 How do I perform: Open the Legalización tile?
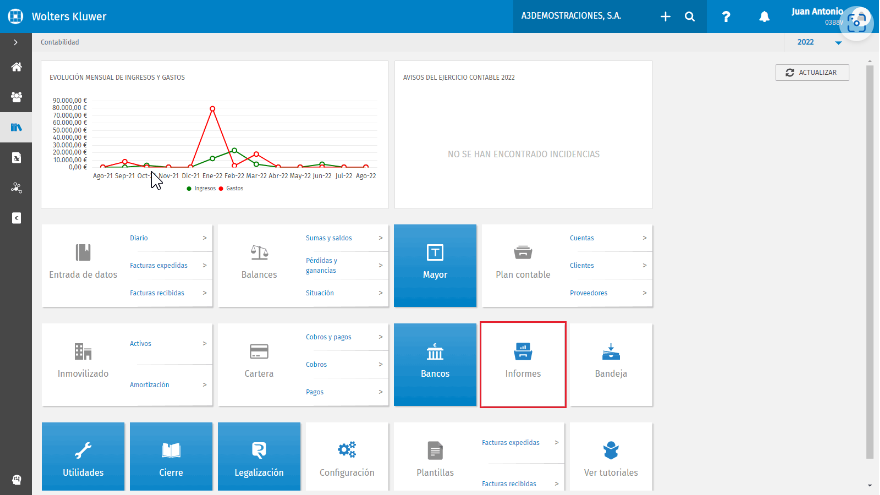tap(259, 457)
